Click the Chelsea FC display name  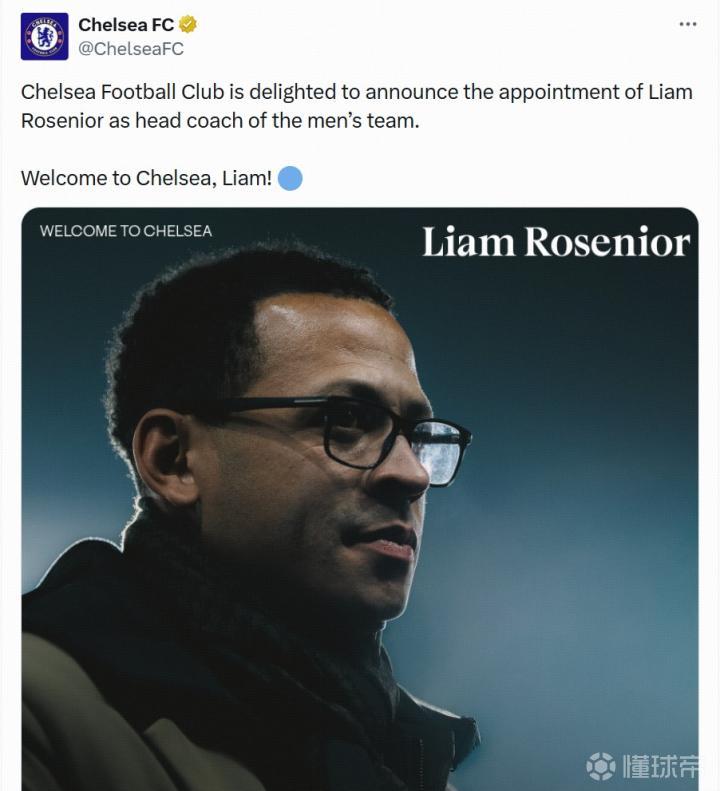126,25
